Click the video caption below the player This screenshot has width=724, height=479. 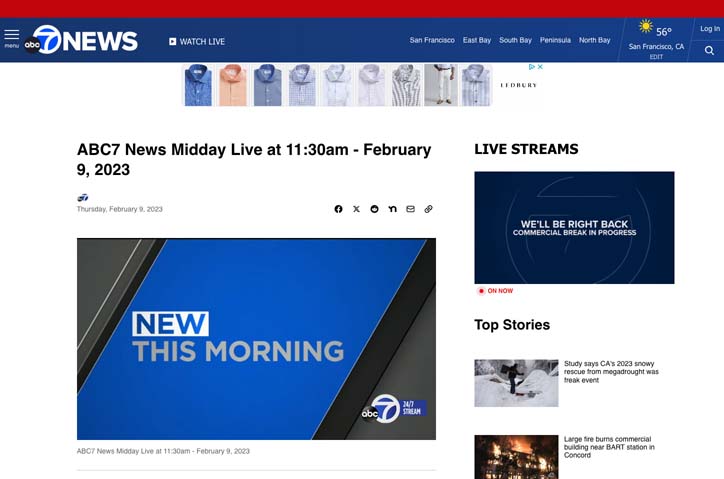(163, 451)
